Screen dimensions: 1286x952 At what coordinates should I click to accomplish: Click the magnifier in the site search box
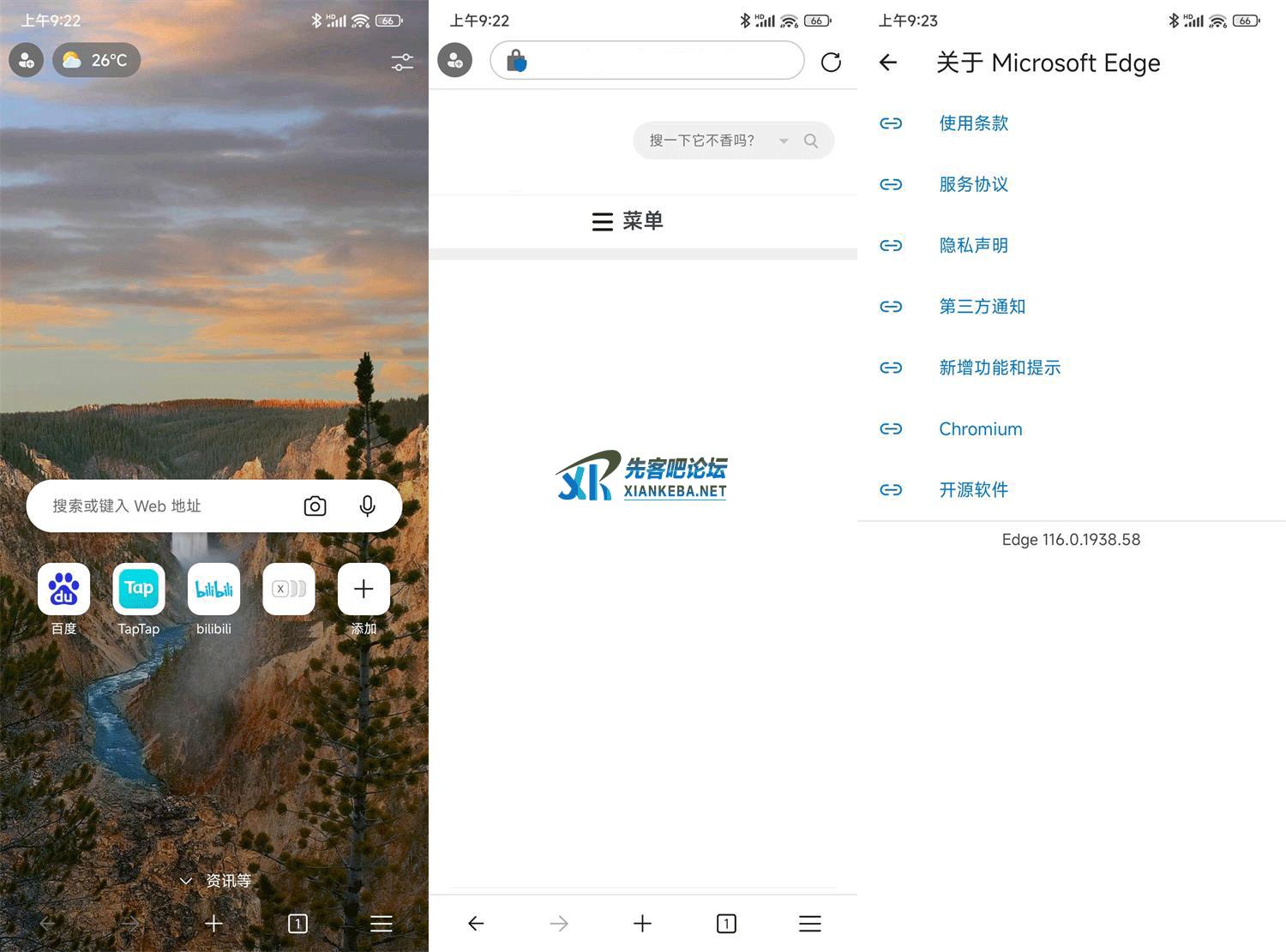[x=811, y=141]
